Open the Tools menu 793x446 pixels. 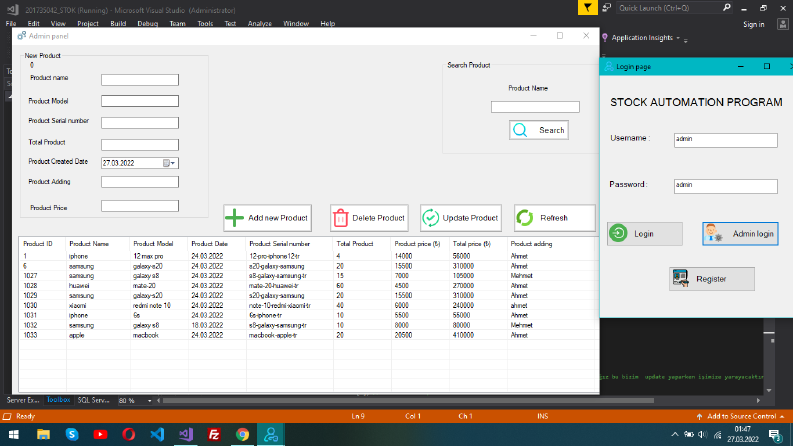point(205,24)
